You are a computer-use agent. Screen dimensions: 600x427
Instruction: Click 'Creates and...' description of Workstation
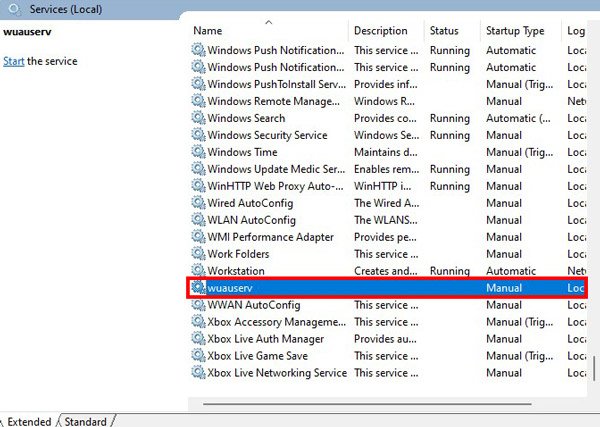(386, 271)
